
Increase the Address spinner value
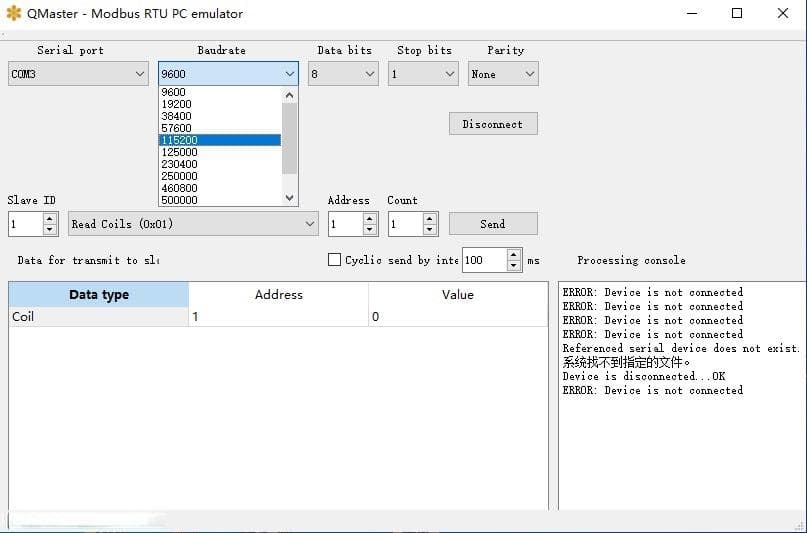coord(370,218)
